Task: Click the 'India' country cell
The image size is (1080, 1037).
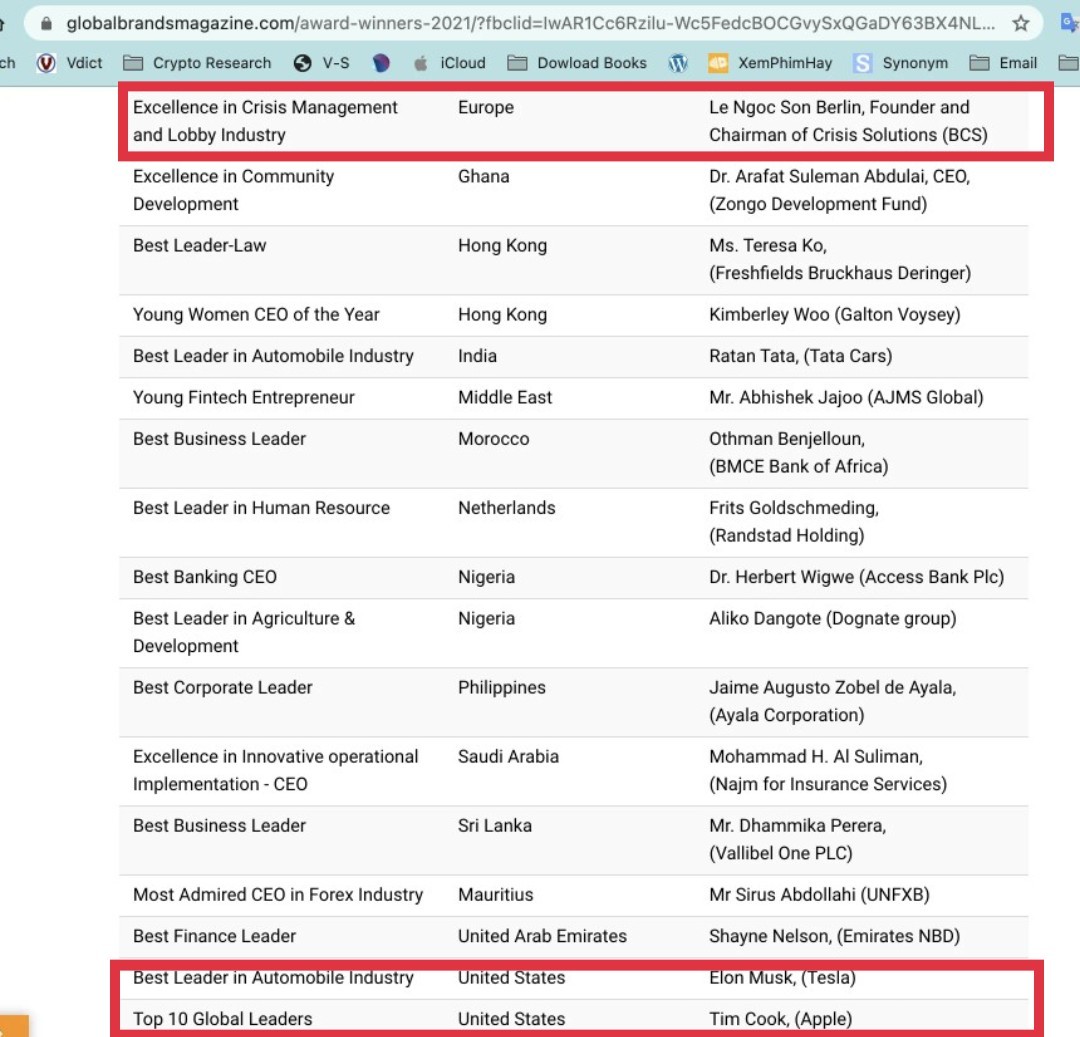Action: point(477,356)
